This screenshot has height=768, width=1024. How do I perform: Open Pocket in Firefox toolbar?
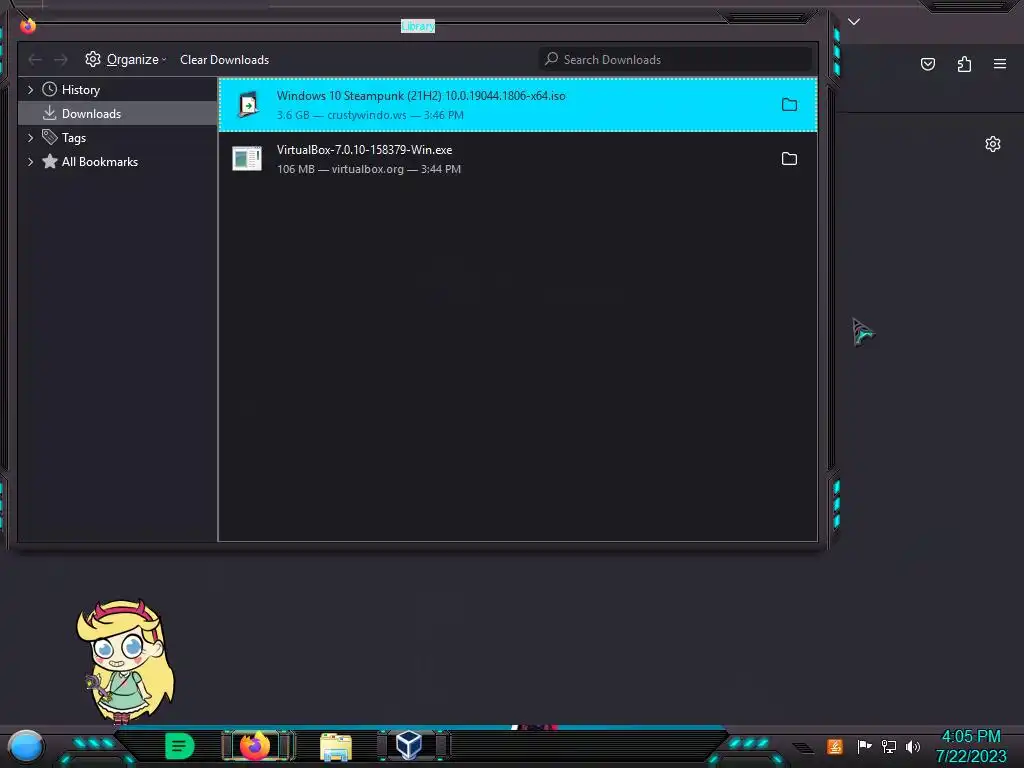[928, 64]
